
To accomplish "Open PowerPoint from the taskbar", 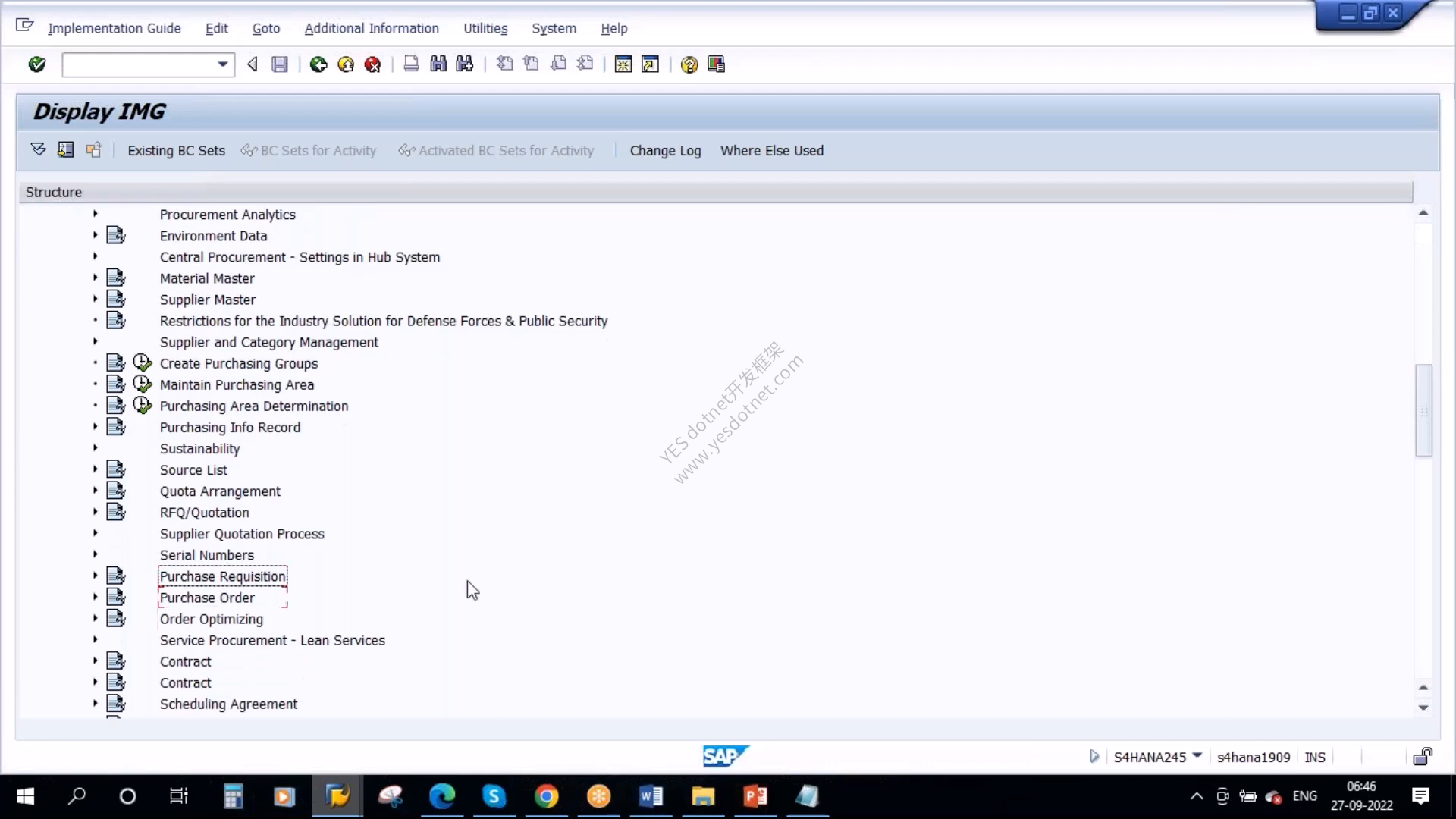I will (755, 796).
